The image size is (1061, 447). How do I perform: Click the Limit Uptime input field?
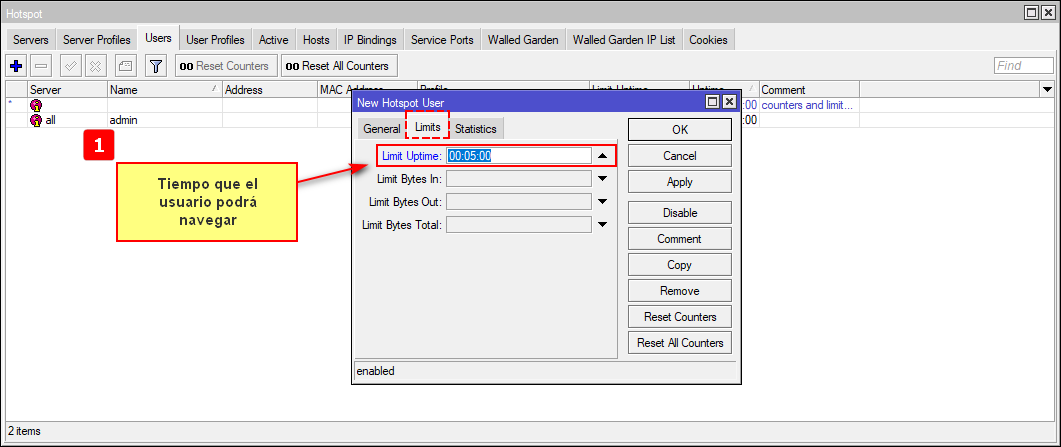pyautogui.click(x=518, y=156)
